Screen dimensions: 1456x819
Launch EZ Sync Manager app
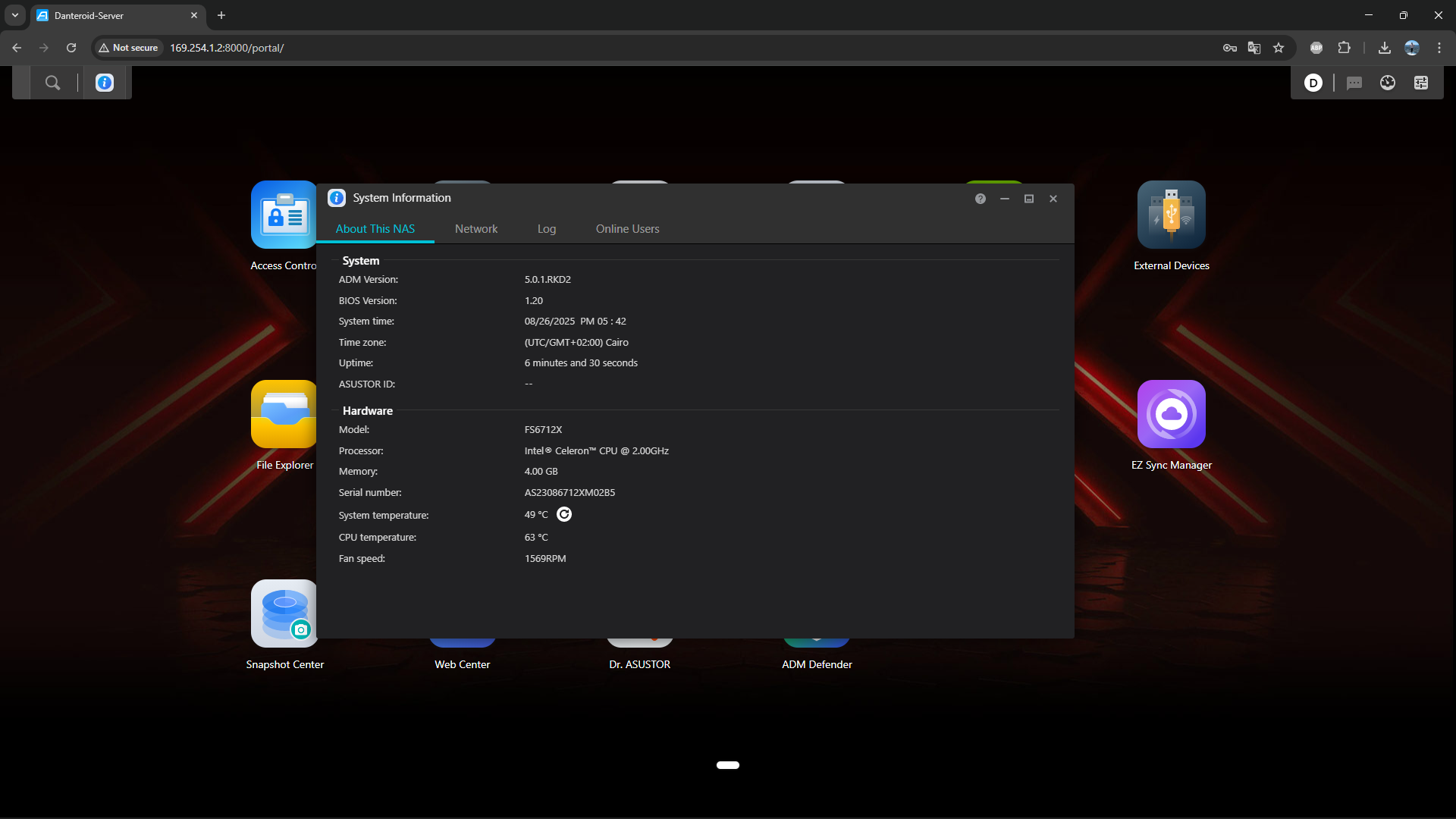tap(1171, 414)
